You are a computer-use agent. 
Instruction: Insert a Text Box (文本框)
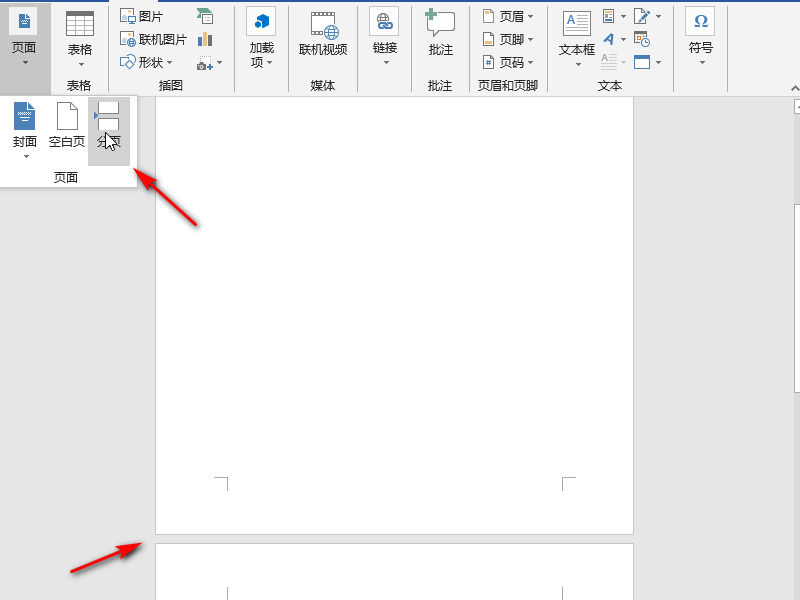(577, 39)
